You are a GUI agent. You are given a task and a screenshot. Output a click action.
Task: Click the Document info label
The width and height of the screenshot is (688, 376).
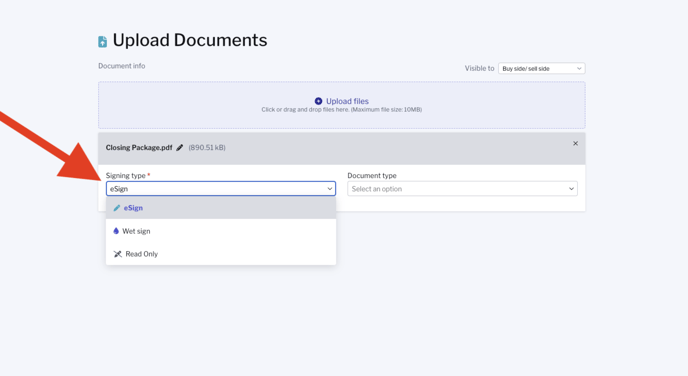pos(122,66)
